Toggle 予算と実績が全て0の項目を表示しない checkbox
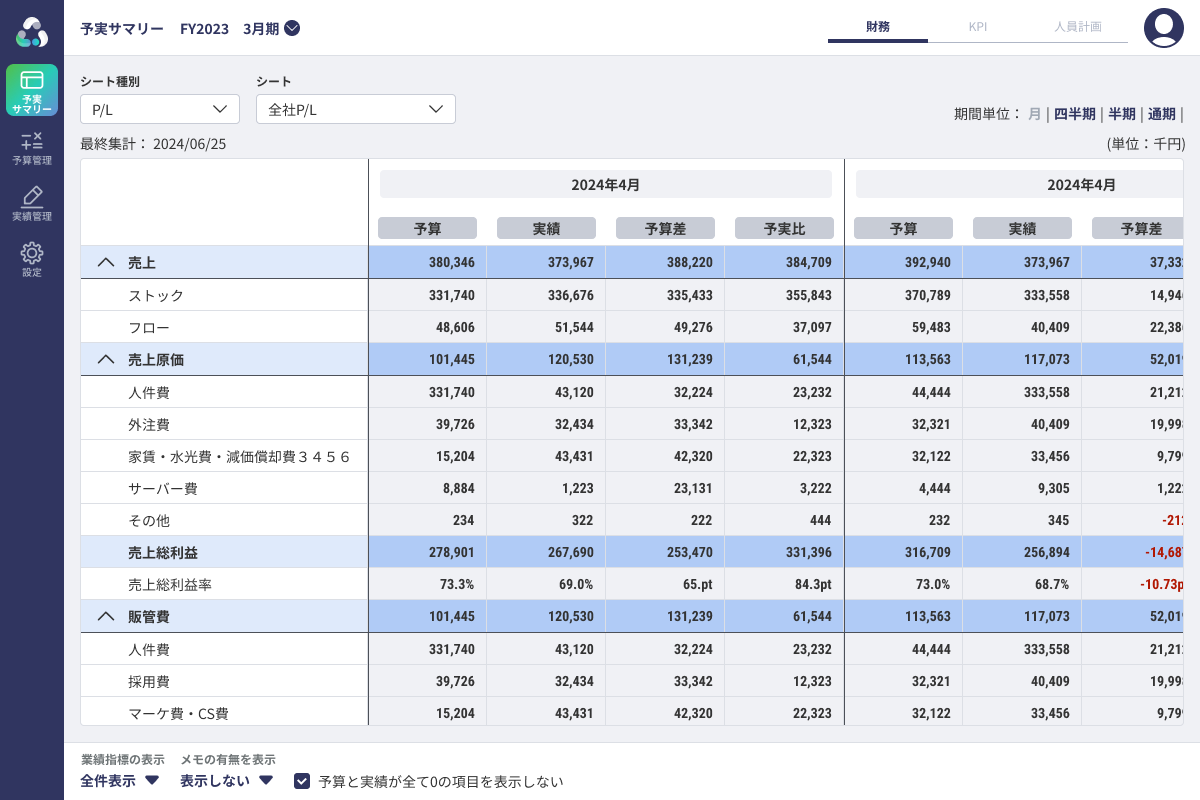This screenshot has height=800, width=1200. pos(301,781)
